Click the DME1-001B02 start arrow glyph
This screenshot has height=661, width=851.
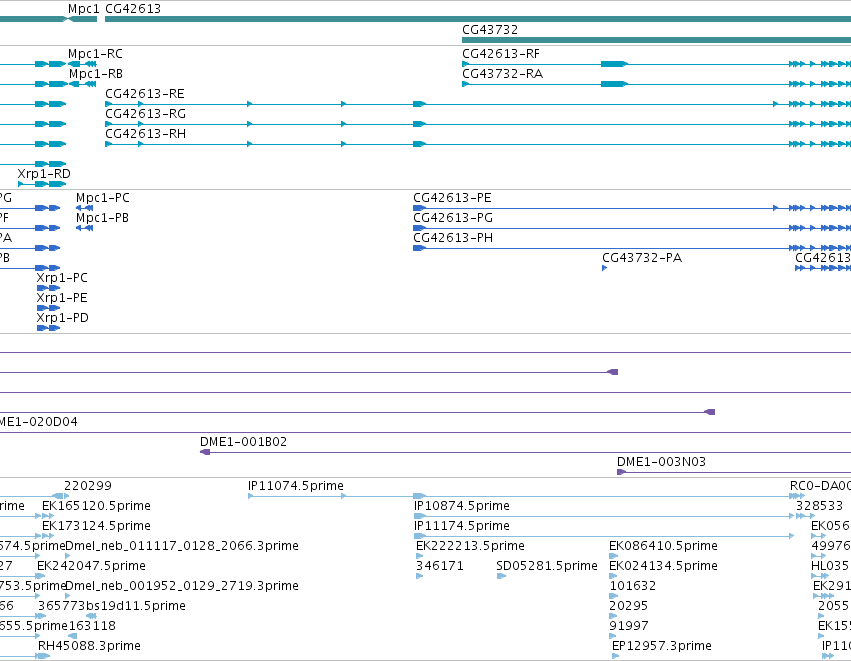point(205,452)
